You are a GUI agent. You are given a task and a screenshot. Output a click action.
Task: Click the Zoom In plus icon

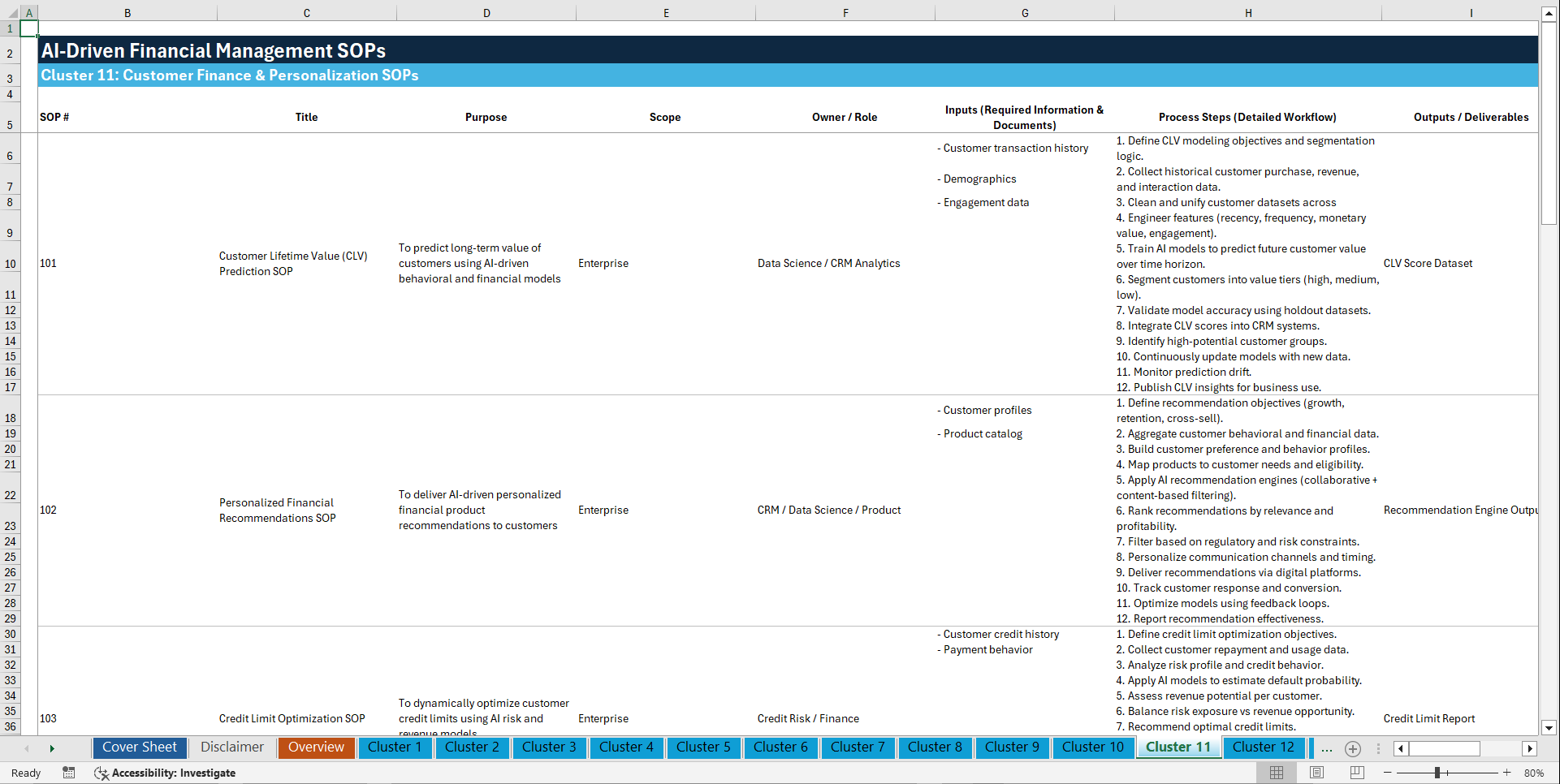1507,773
